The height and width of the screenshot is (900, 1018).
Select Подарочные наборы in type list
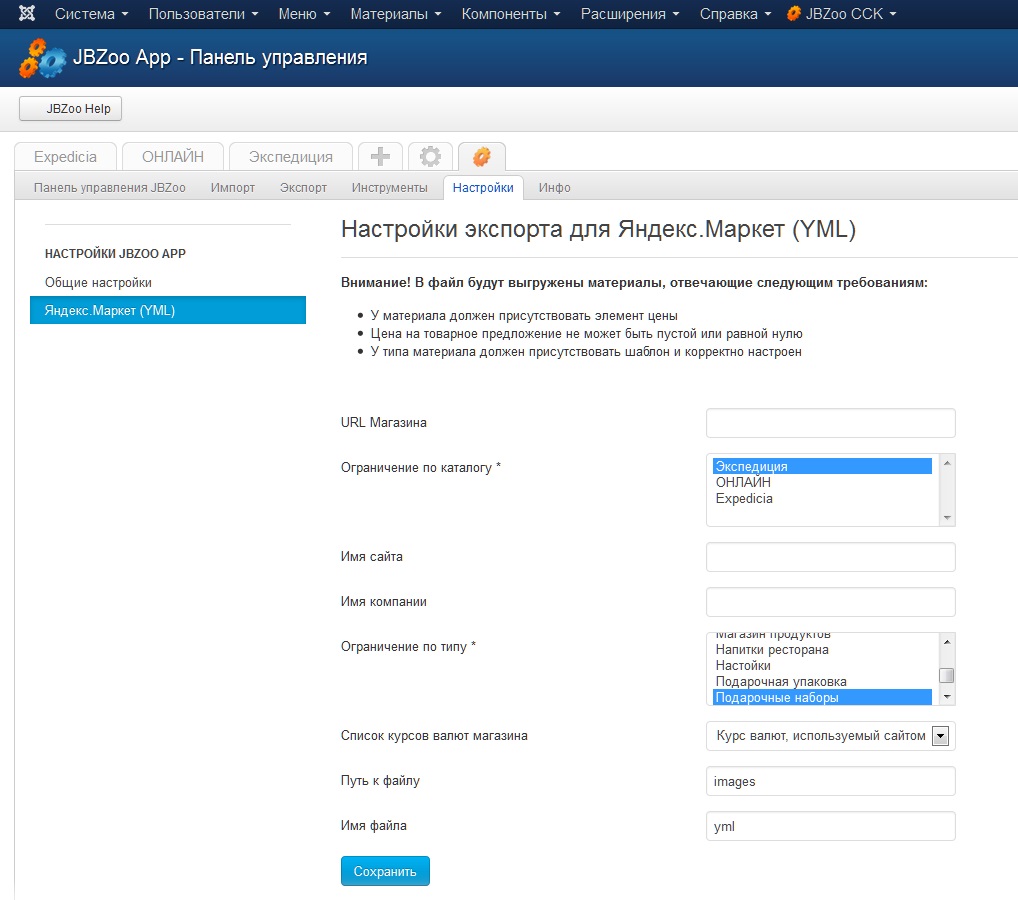(x=822, y=697)
